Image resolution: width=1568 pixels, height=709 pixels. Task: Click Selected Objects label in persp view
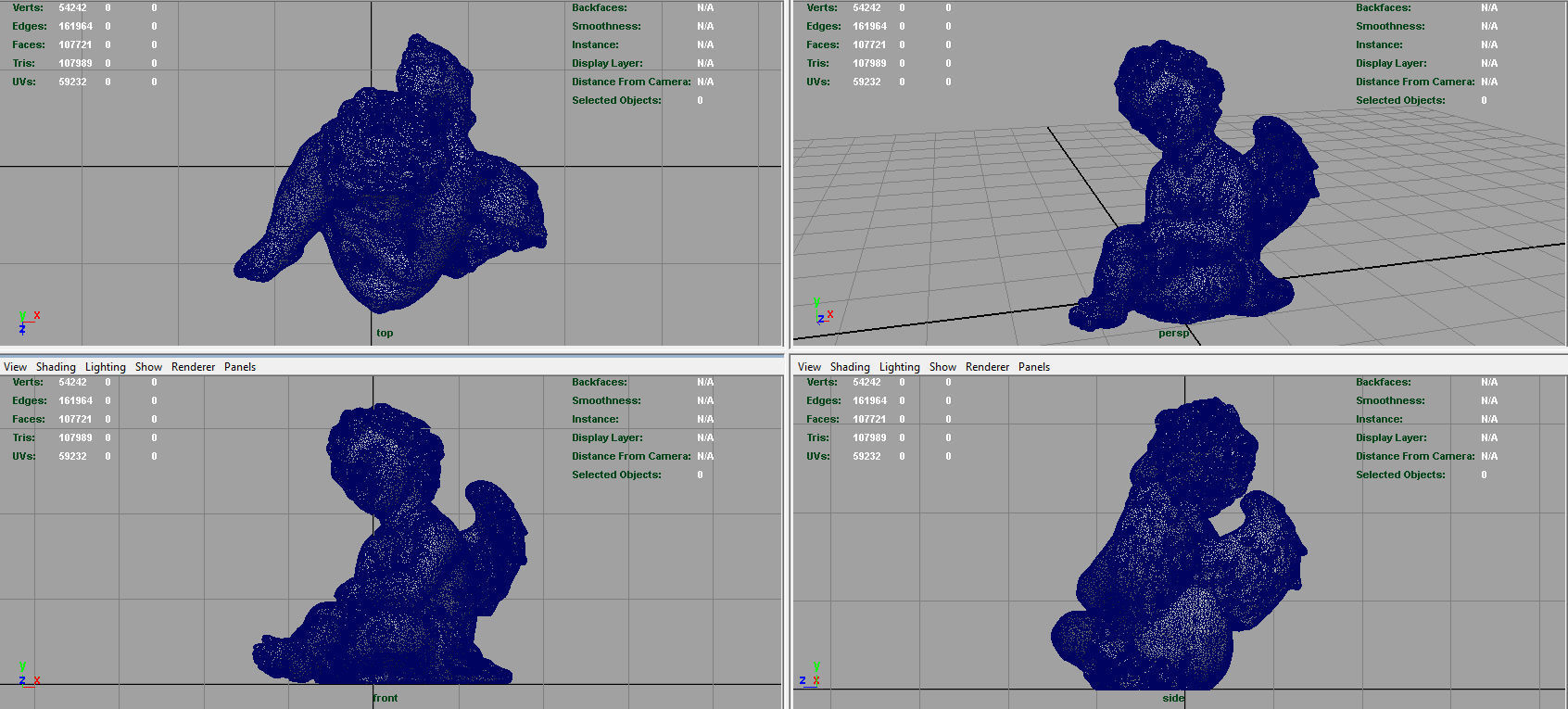(1400, 100)
